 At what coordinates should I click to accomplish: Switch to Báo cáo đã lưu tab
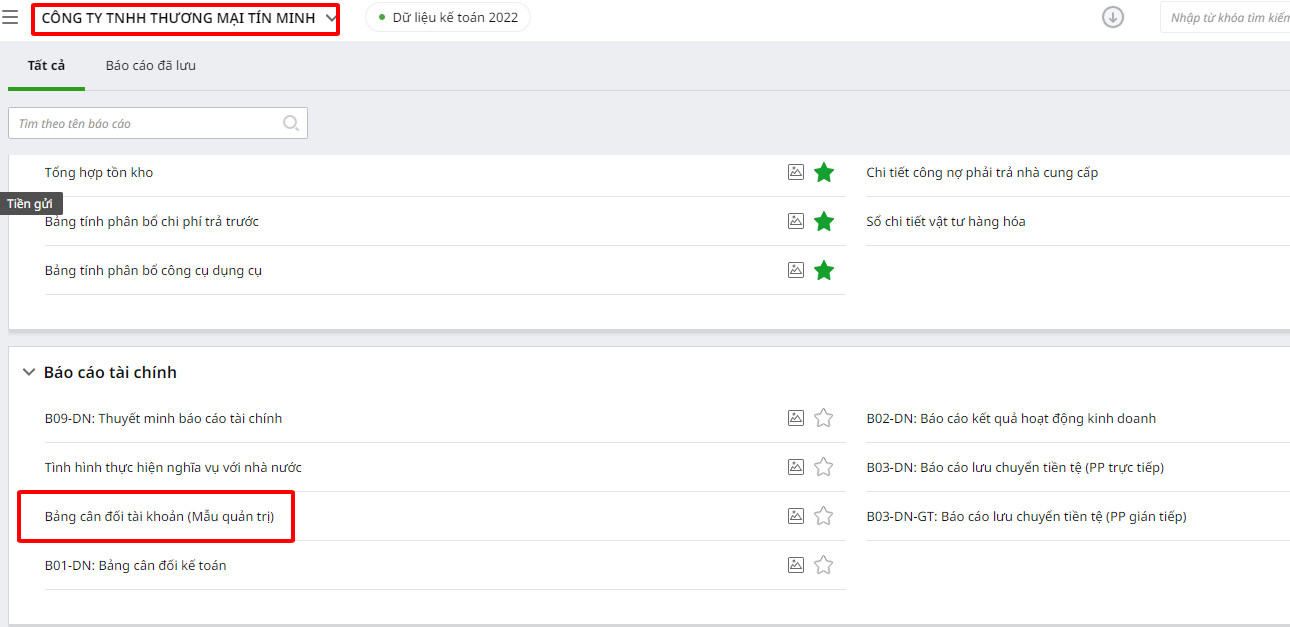pyautogui.click(x=151, y=65)
